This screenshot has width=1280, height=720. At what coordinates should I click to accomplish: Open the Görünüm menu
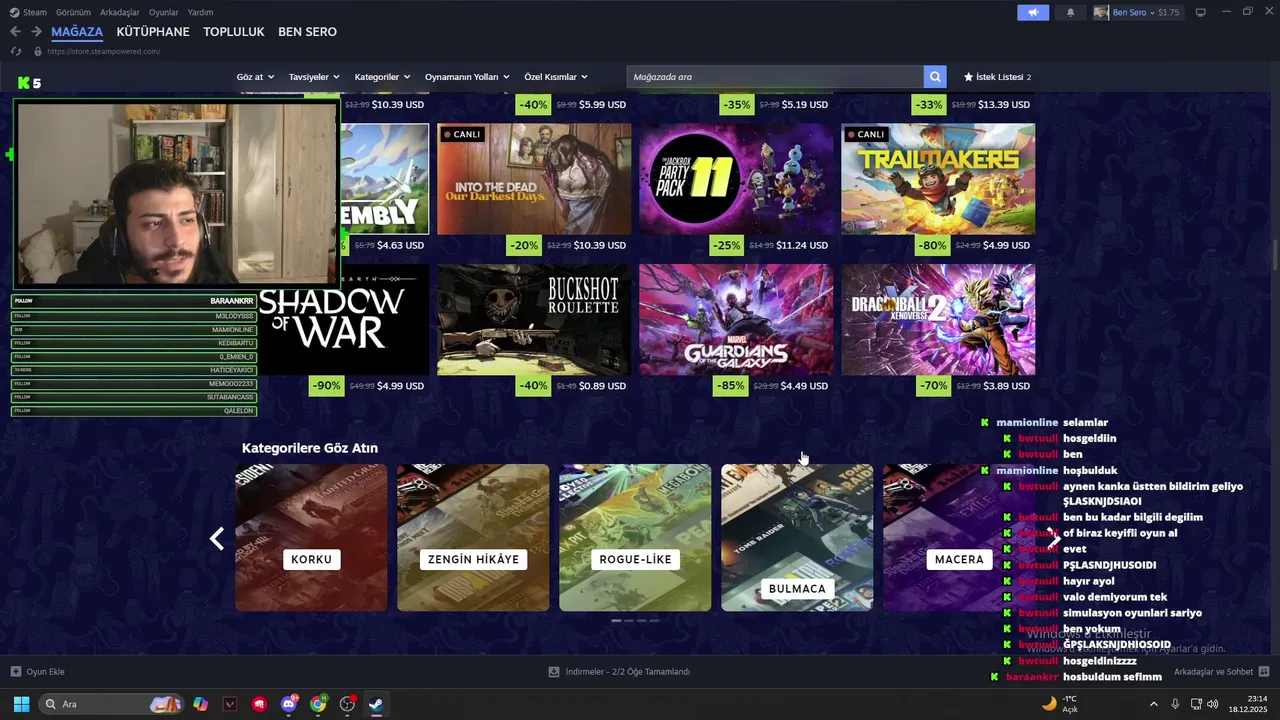pos(73,12)
